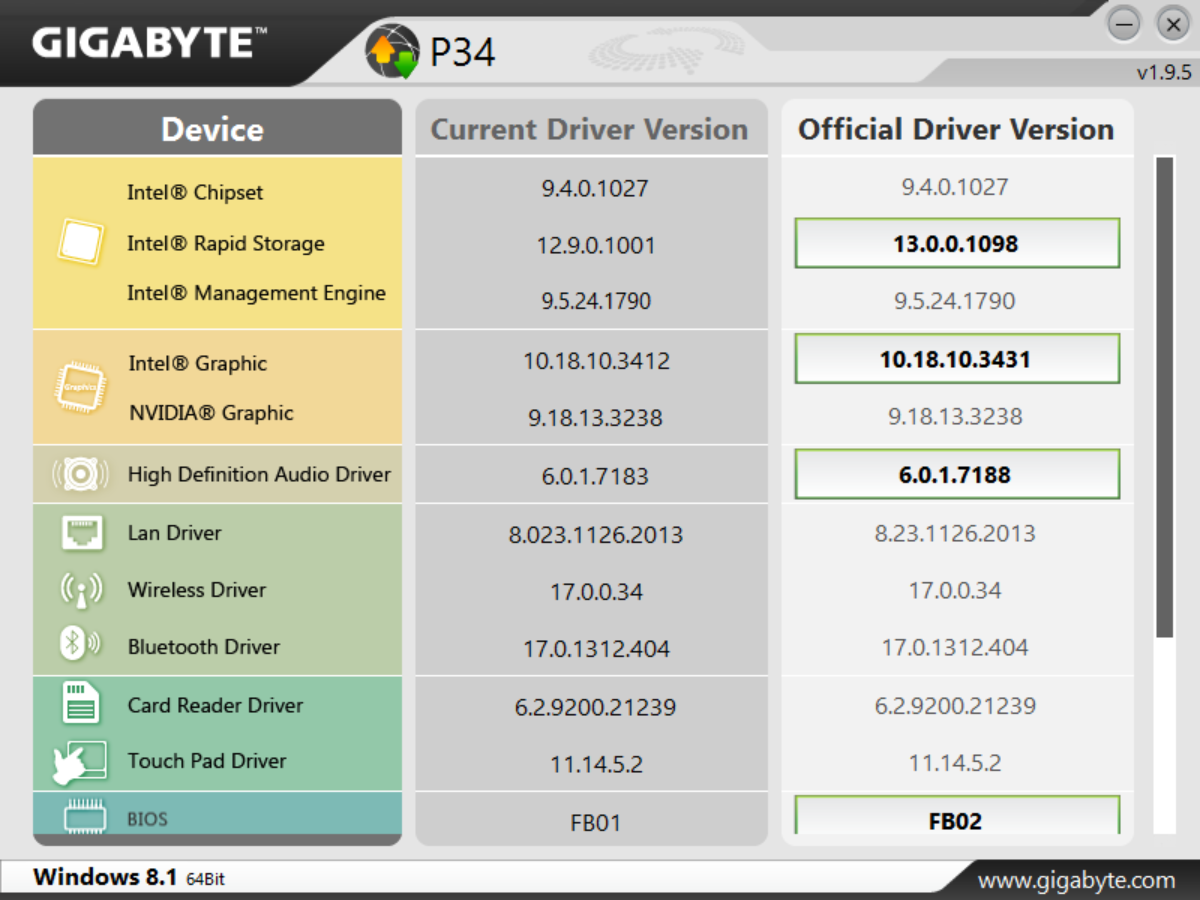Update BIOS to FB02
This screenshot has width=1200, height=900.
(x=957, y=817)
